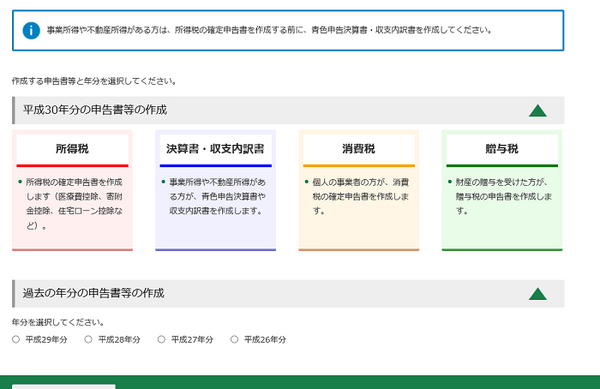Click the 作成する申告書等と年分を選択してください text
This screenshot has height=389, width=600.
94,81
